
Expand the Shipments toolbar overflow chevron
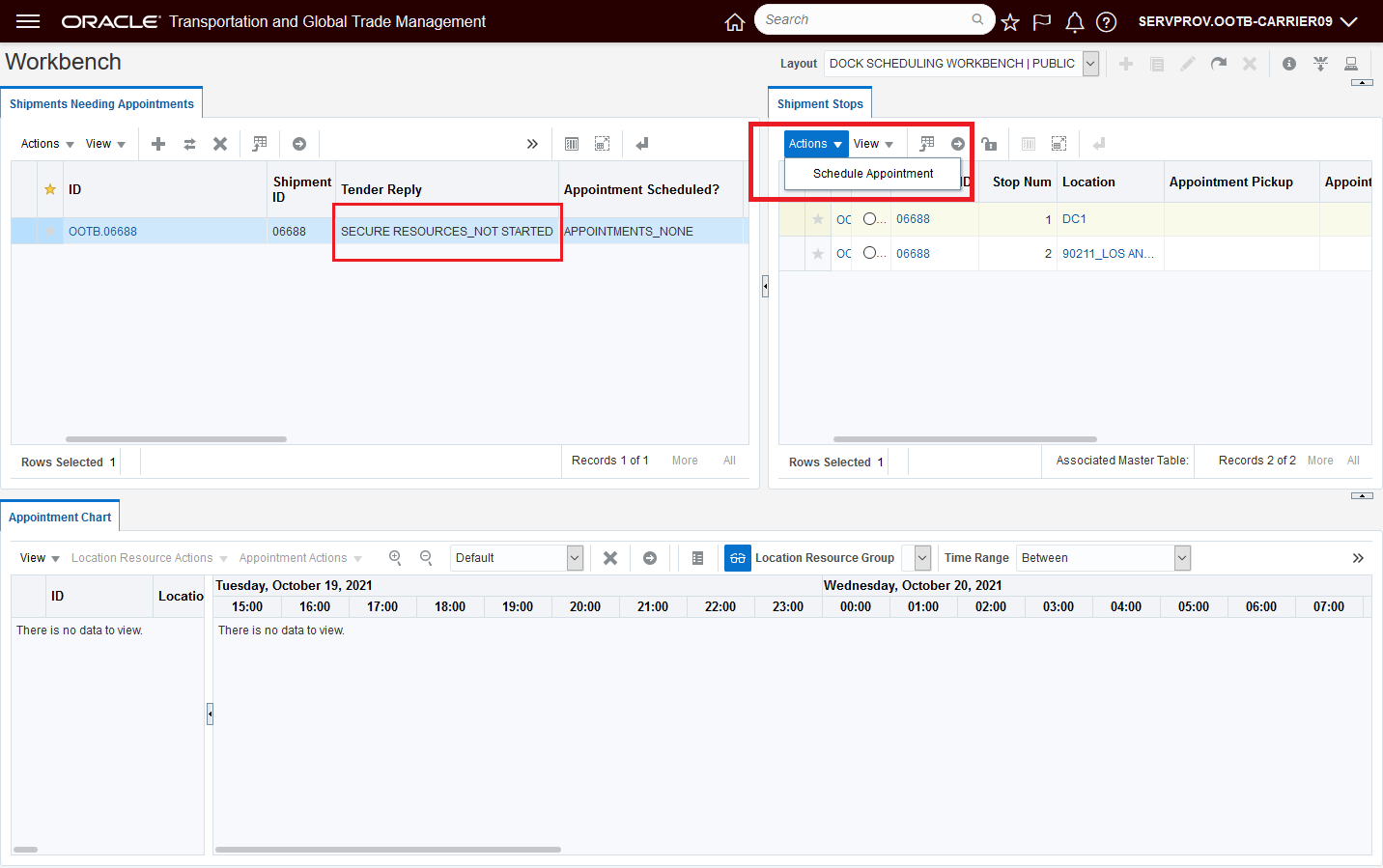532,144
